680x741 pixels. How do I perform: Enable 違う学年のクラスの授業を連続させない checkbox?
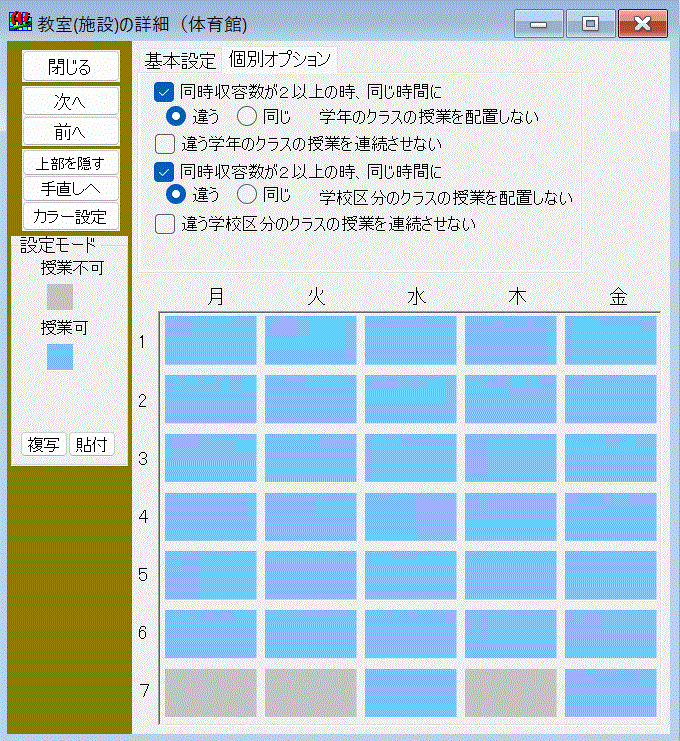(165, 144)
